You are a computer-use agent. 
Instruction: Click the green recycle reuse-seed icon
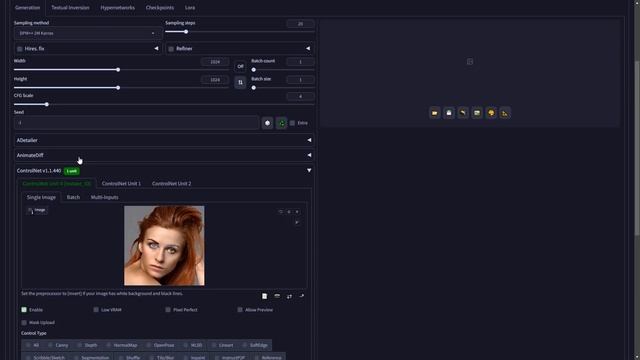[281, 123]
